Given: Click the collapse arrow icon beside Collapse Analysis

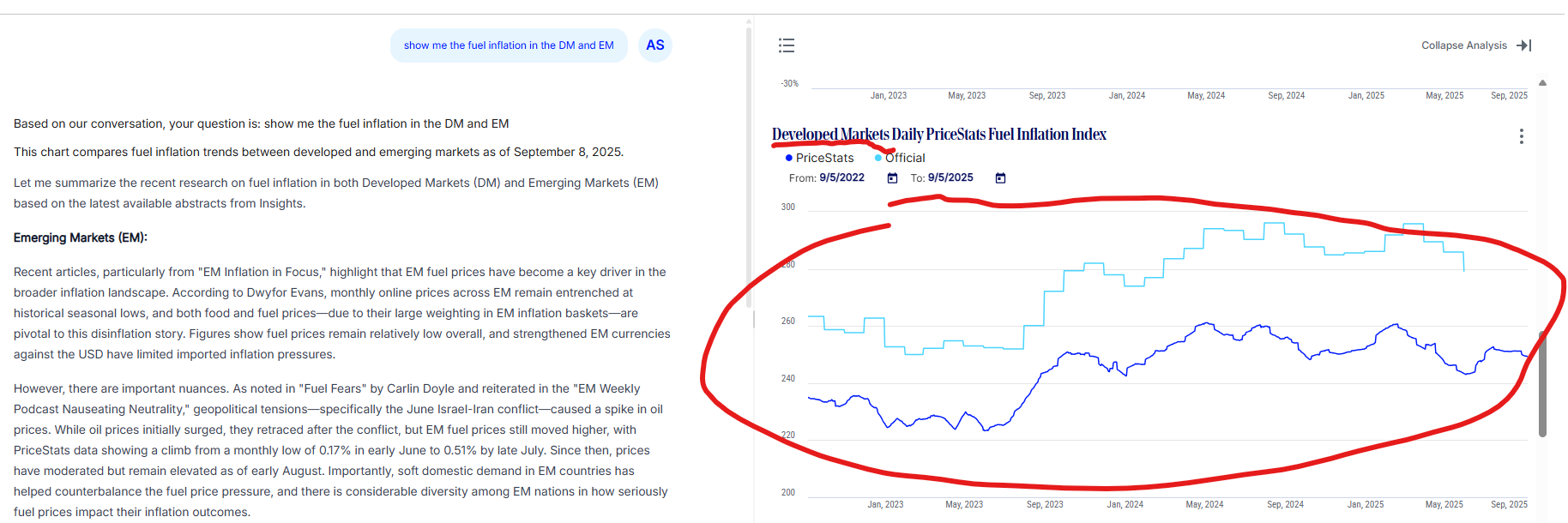Looking at the screenshot, I should (x=1524, y=45).
